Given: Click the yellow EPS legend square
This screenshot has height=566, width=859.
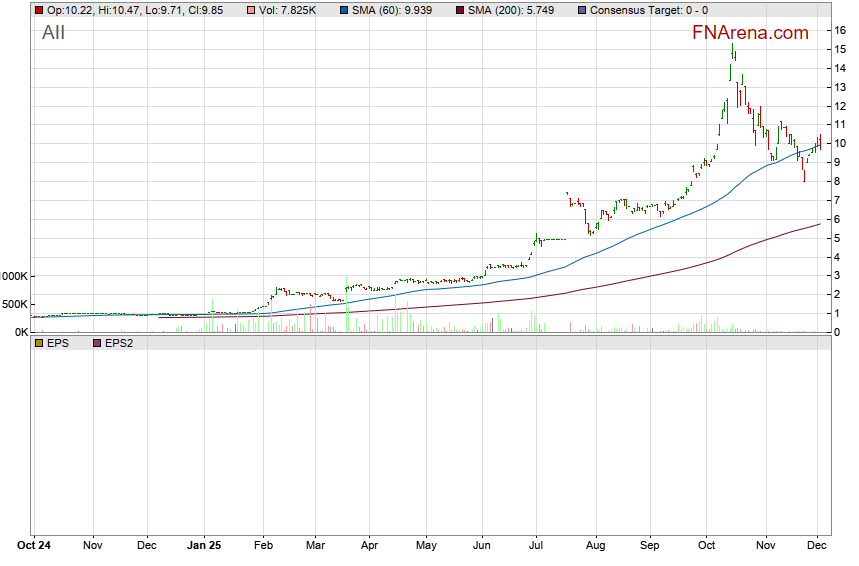Looking at the screenshot, I should 39,343.
